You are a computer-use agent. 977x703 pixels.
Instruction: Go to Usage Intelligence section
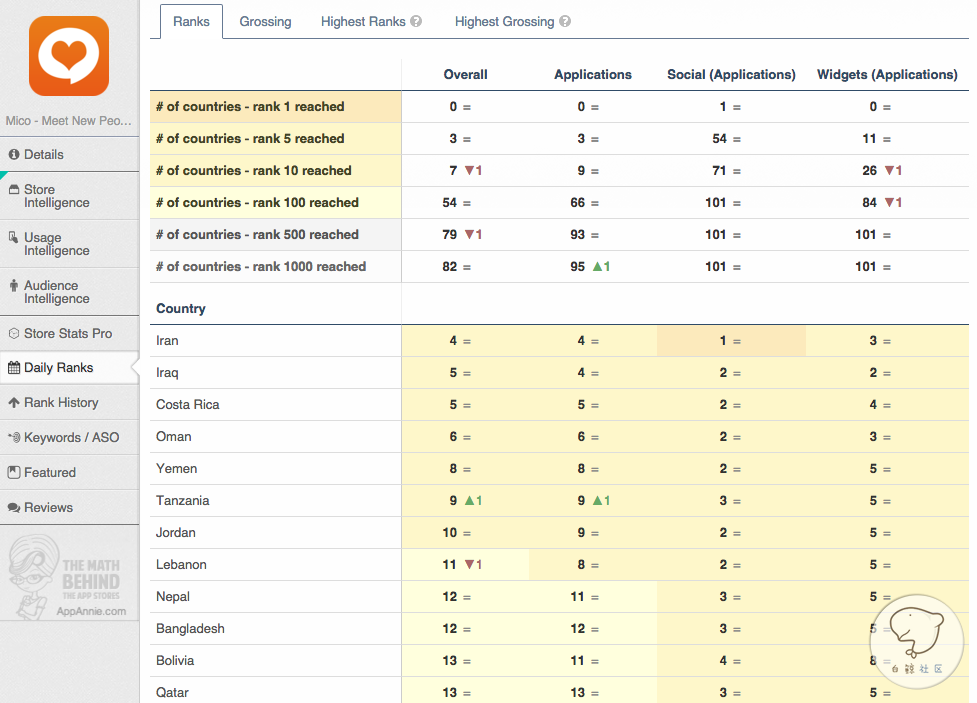tap(56, 244)
